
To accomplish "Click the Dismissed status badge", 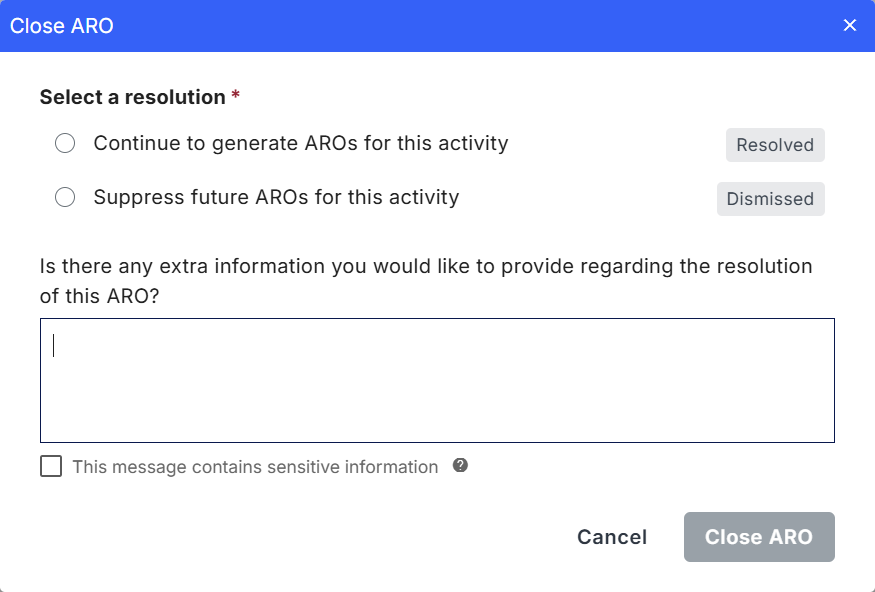I will tap(770, 199).
